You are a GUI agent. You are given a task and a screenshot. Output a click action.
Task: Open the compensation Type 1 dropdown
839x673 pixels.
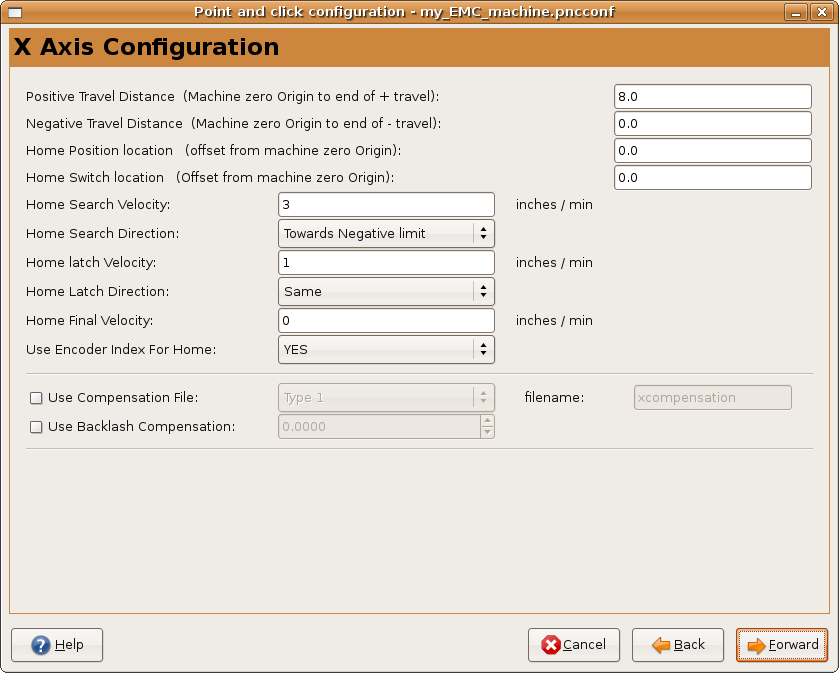point(386,397)
